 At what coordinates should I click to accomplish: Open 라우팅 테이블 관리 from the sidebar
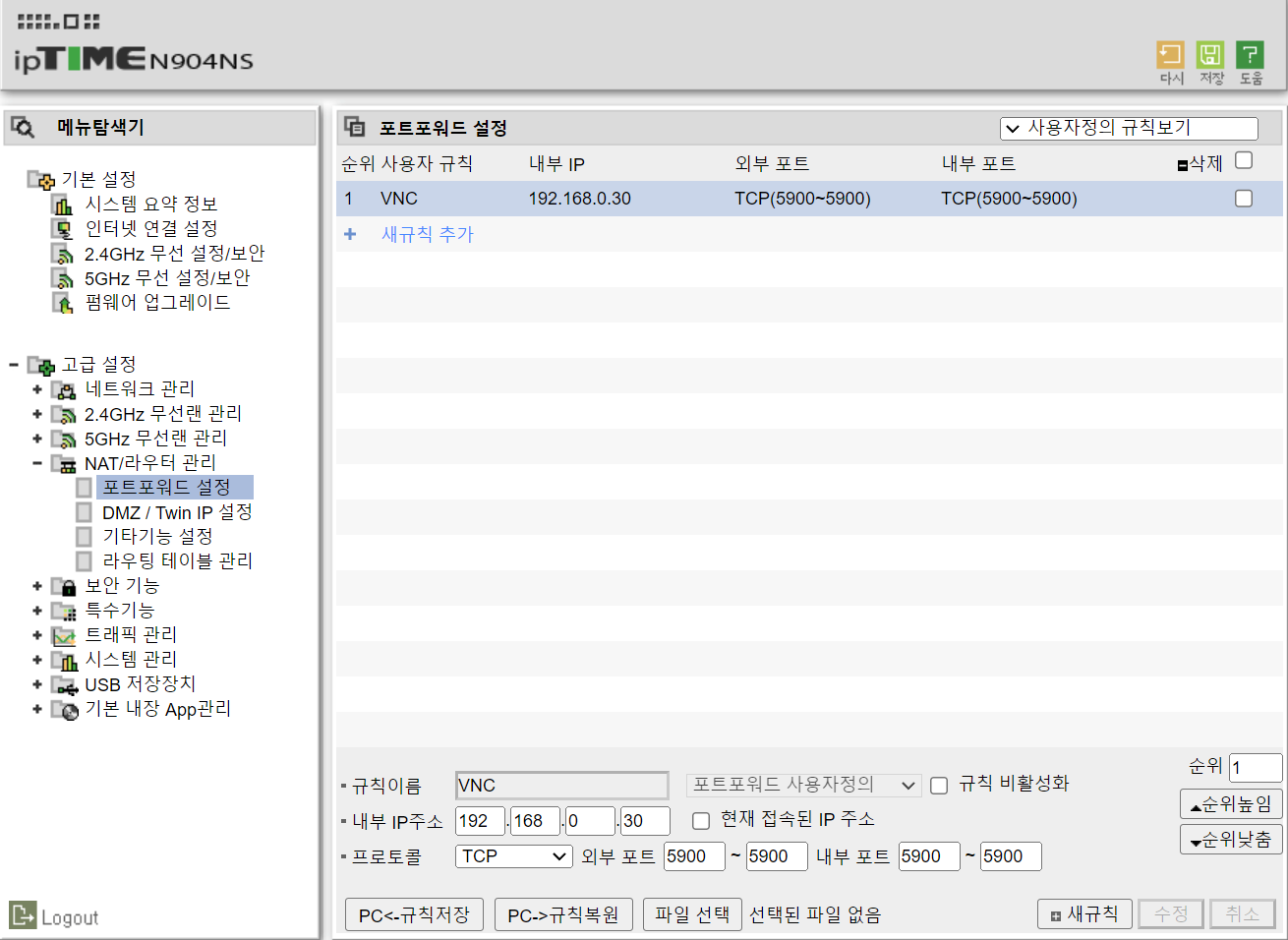click(x=177, y=560)
